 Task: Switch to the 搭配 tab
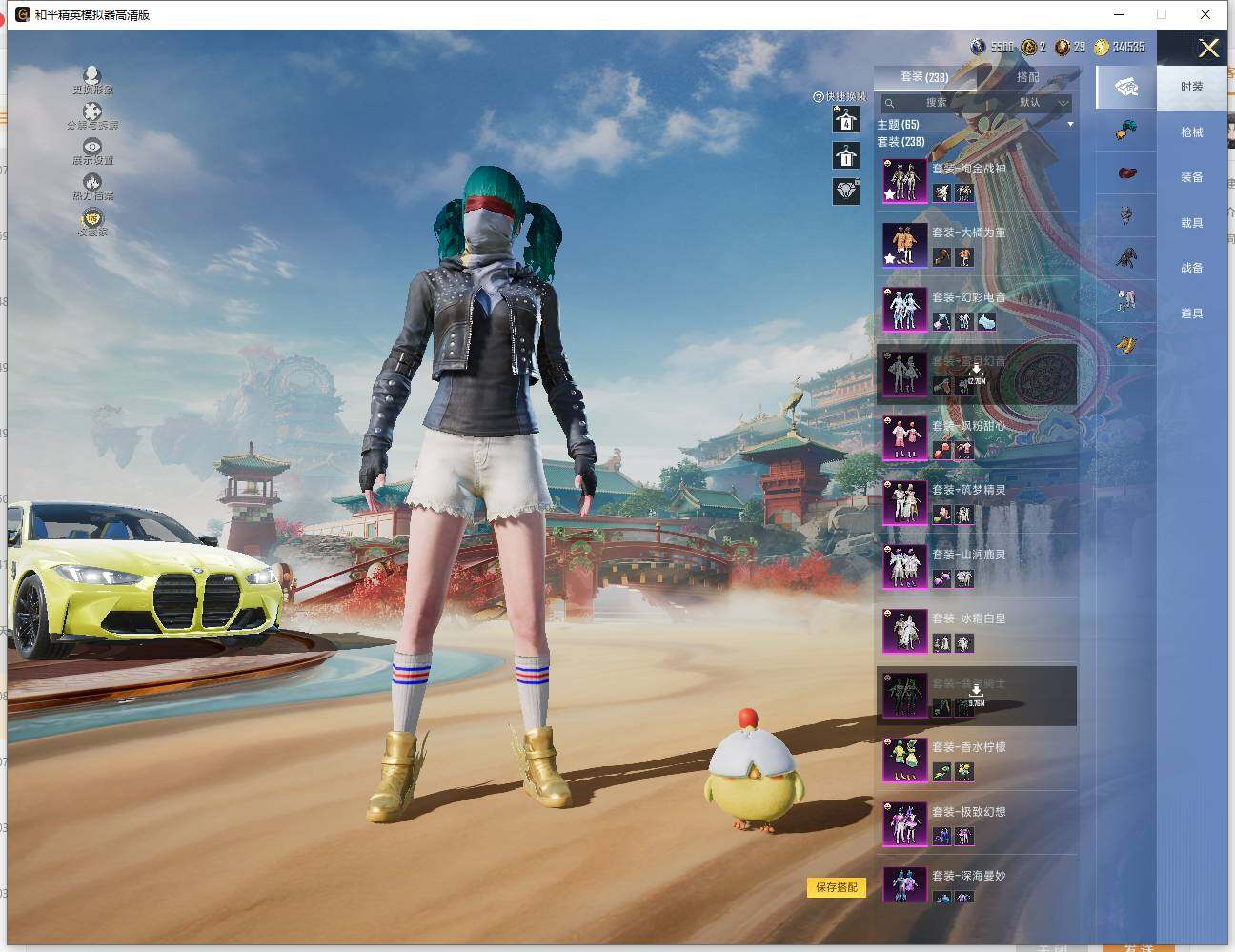tap(1027, 77)
